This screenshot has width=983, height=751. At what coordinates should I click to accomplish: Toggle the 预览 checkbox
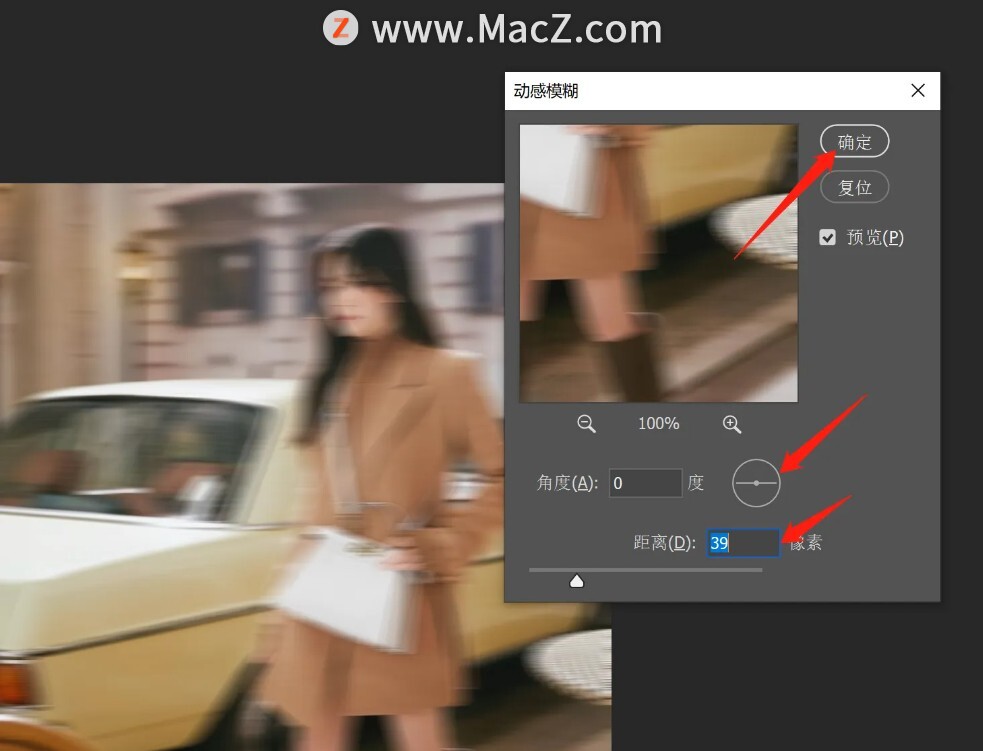[x=827, y=237]
